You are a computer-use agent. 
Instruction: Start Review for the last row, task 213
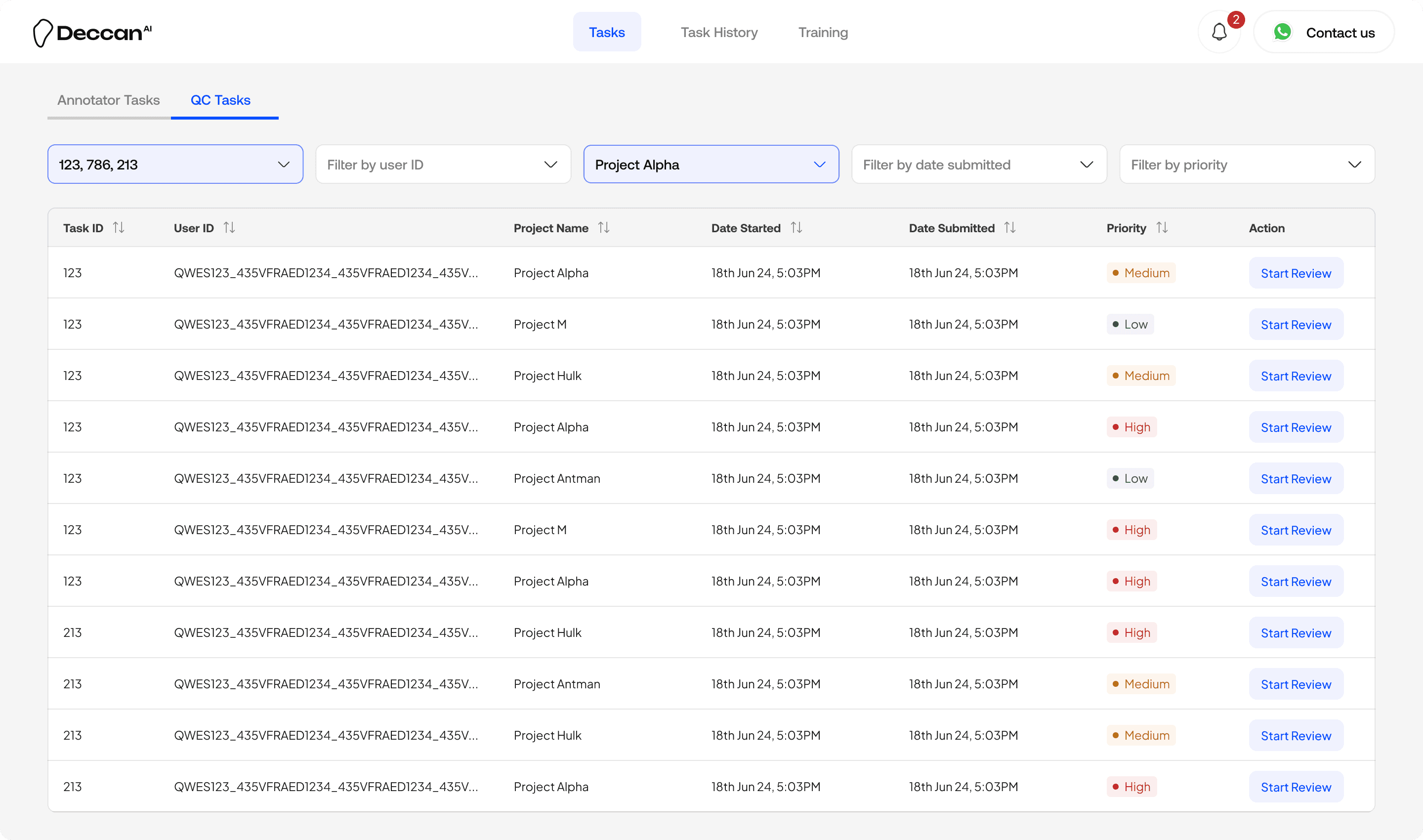pos(1295,787)
